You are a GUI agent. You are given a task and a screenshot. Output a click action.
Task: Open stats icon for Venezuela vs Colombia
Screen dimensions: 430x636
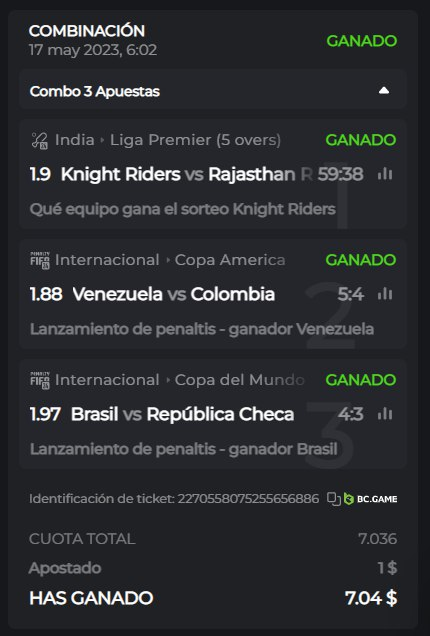click(x=385, y=294)
